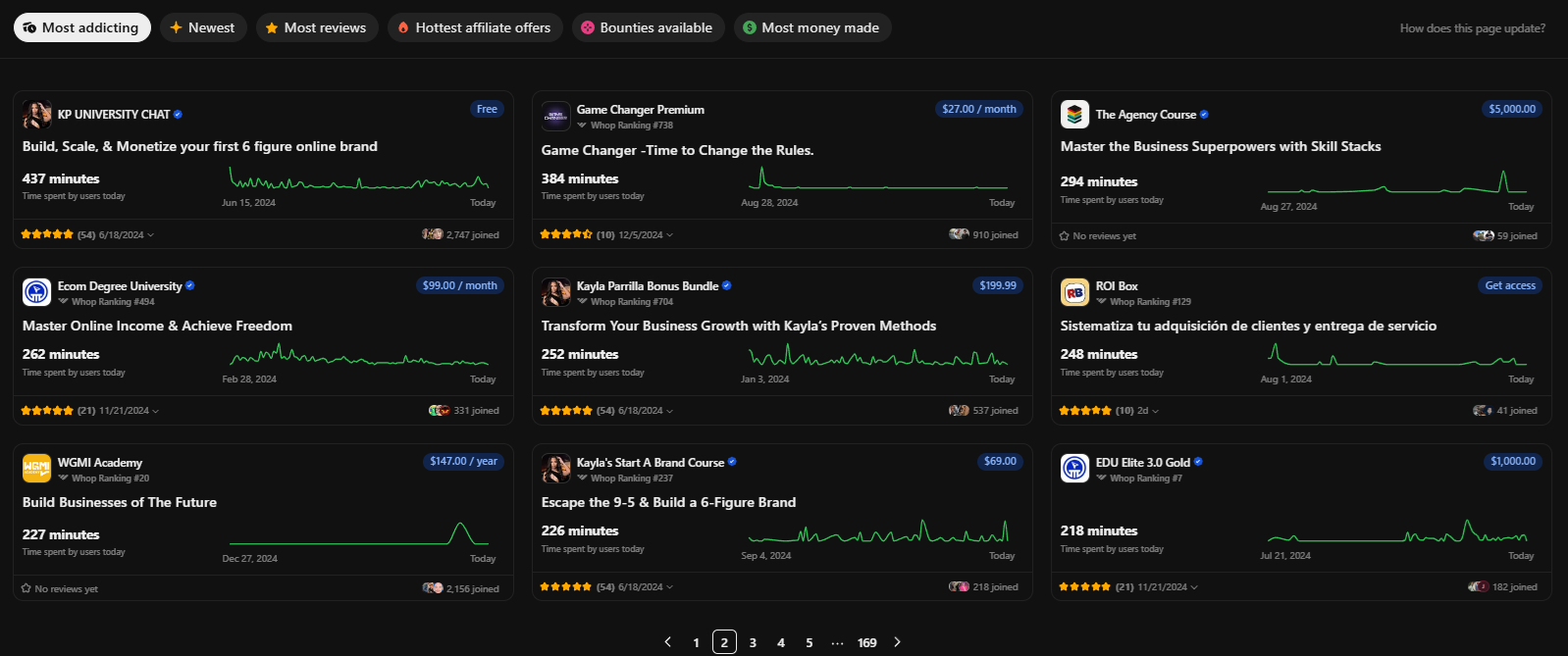Viewport: 1568px width, 656px height.
Task: Click verified badge beside The Agency Course
Action: tap(1204, 115)
